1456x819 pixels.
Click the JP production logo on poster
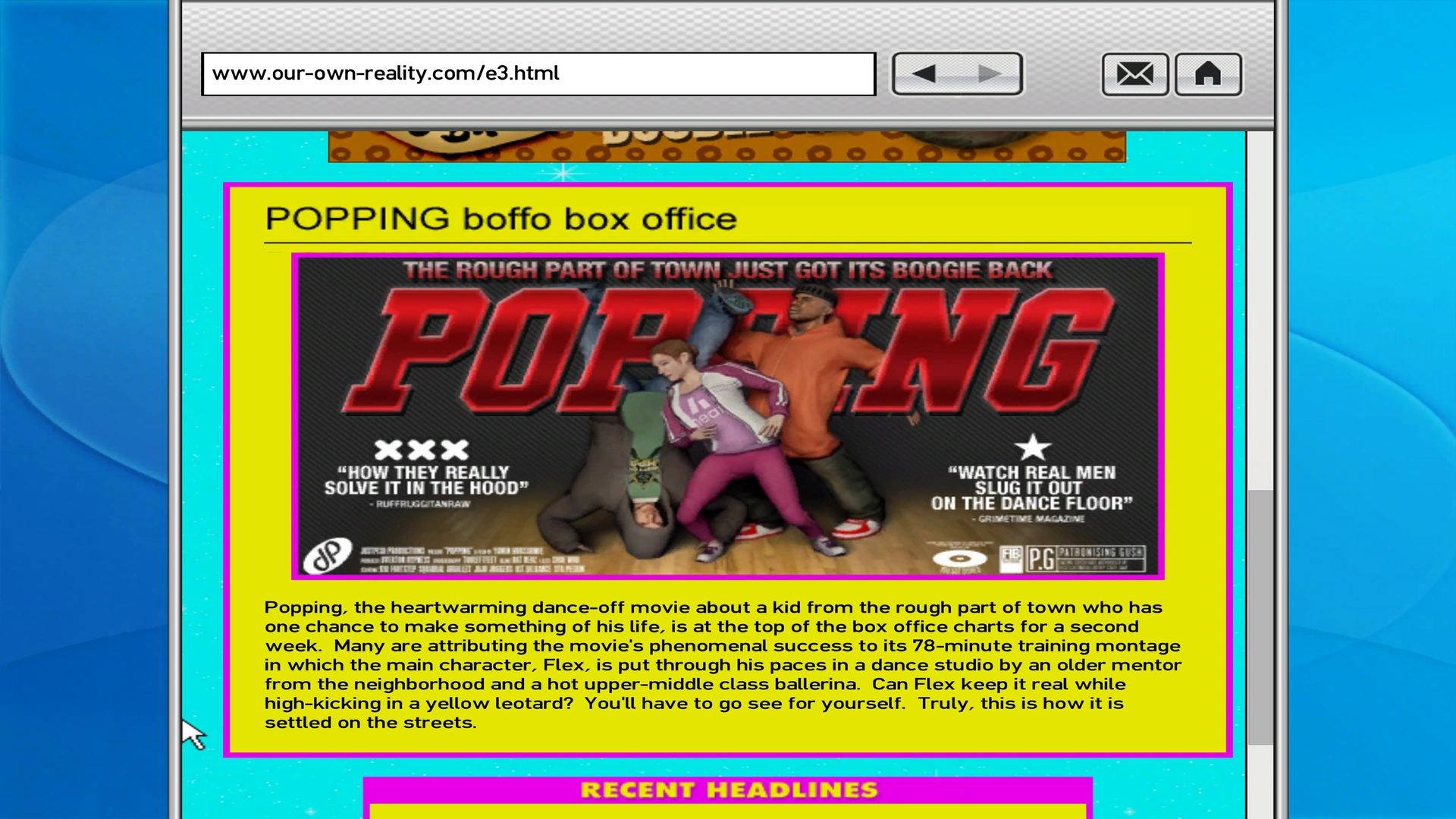coord(328,557)
